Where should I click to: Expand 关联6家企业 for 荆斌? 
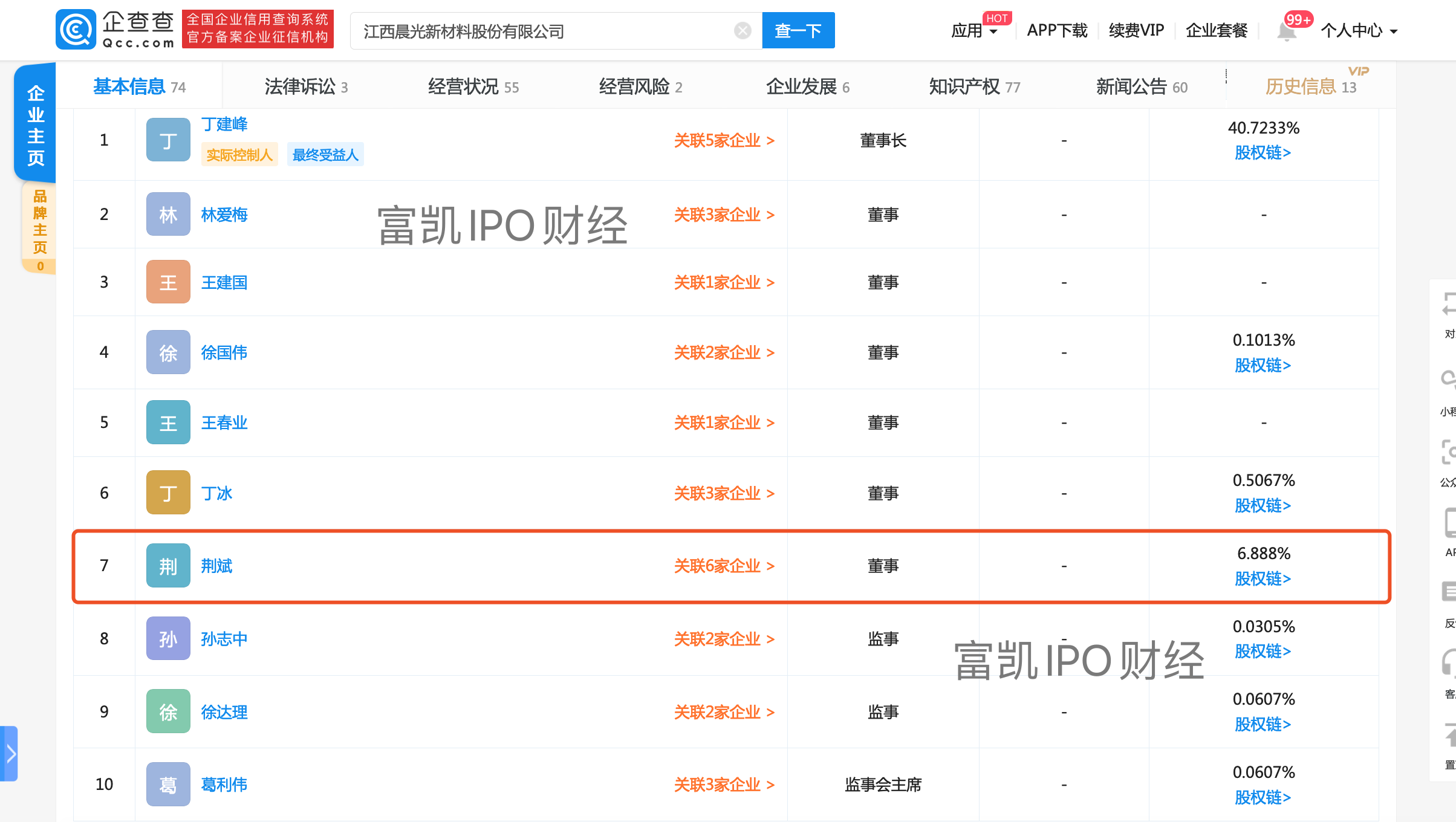click(x=724, y=566)
